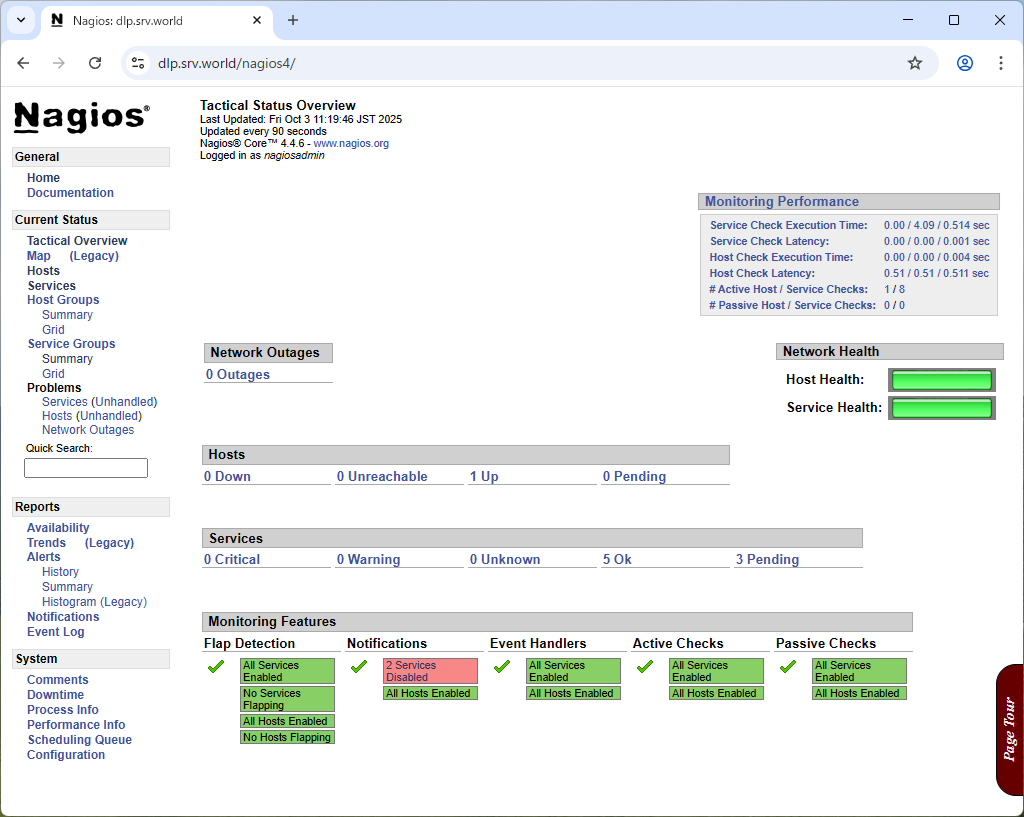
Task: Reload the page with refresh icon
Action: coord(95,63)
